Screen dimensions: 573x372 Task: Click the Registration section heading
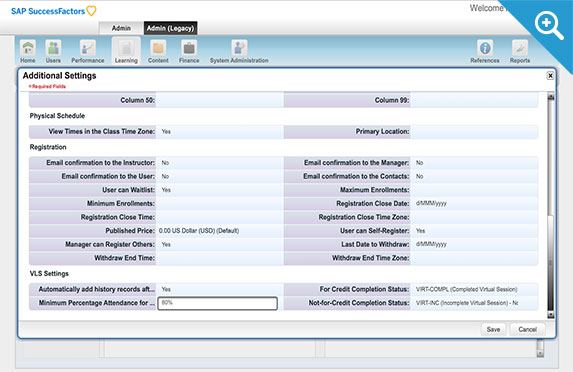[x=48, y=147]
